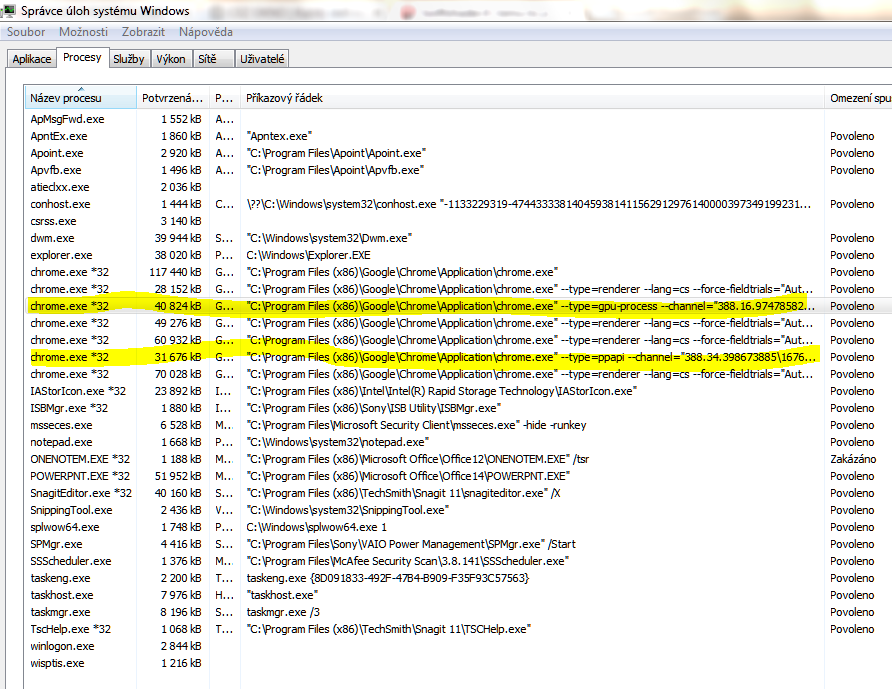Sort by Název procesu column header
The image size is (892, 689).
point(80,98)
